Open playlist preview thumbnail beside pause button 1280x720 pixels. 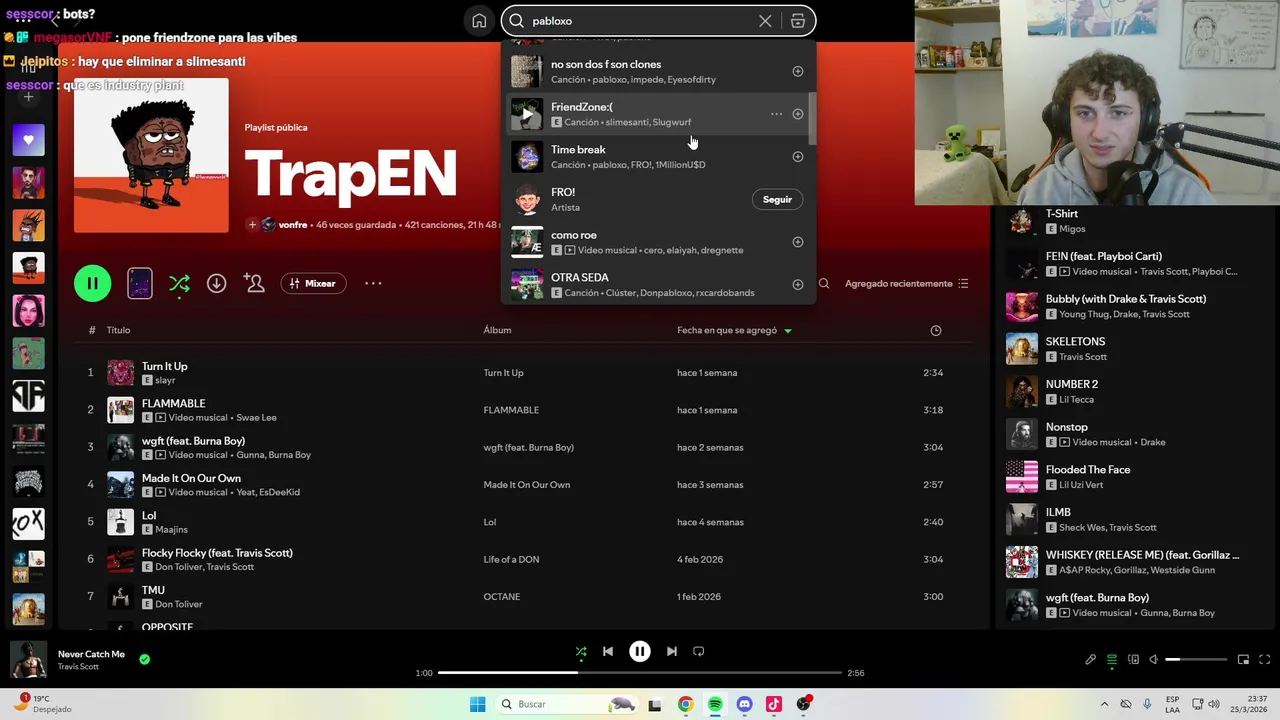[140, 284]
